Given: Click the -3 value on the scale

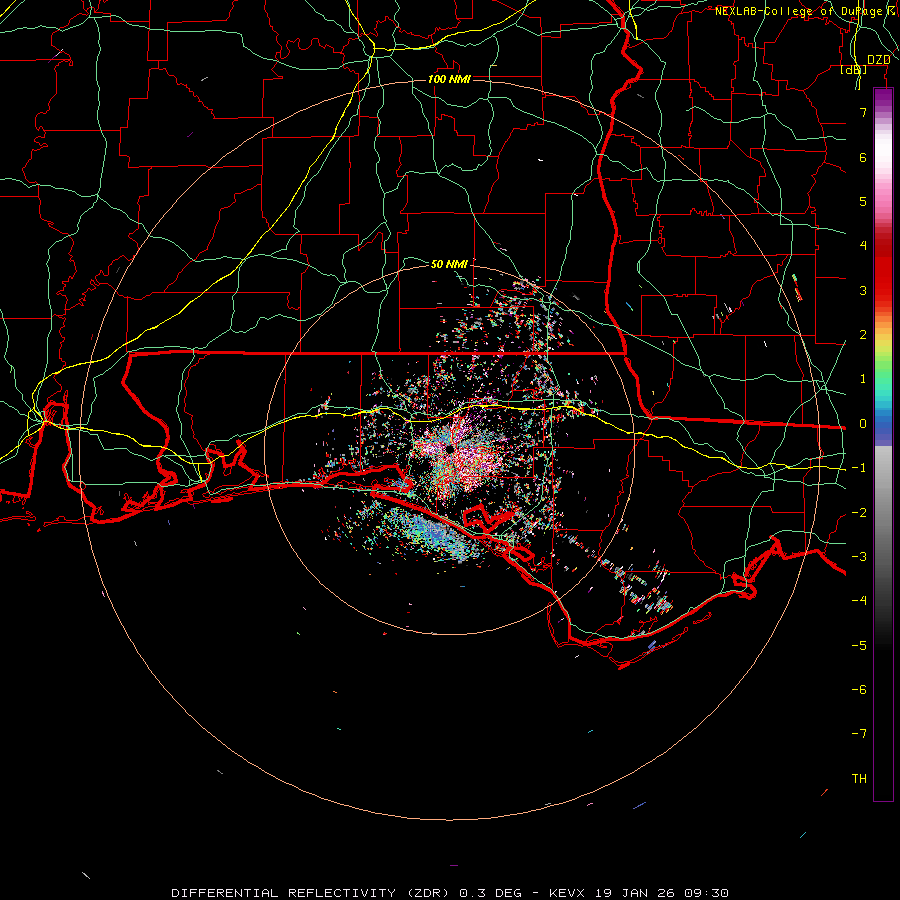Looking at the screenshot, I should 859,557.
